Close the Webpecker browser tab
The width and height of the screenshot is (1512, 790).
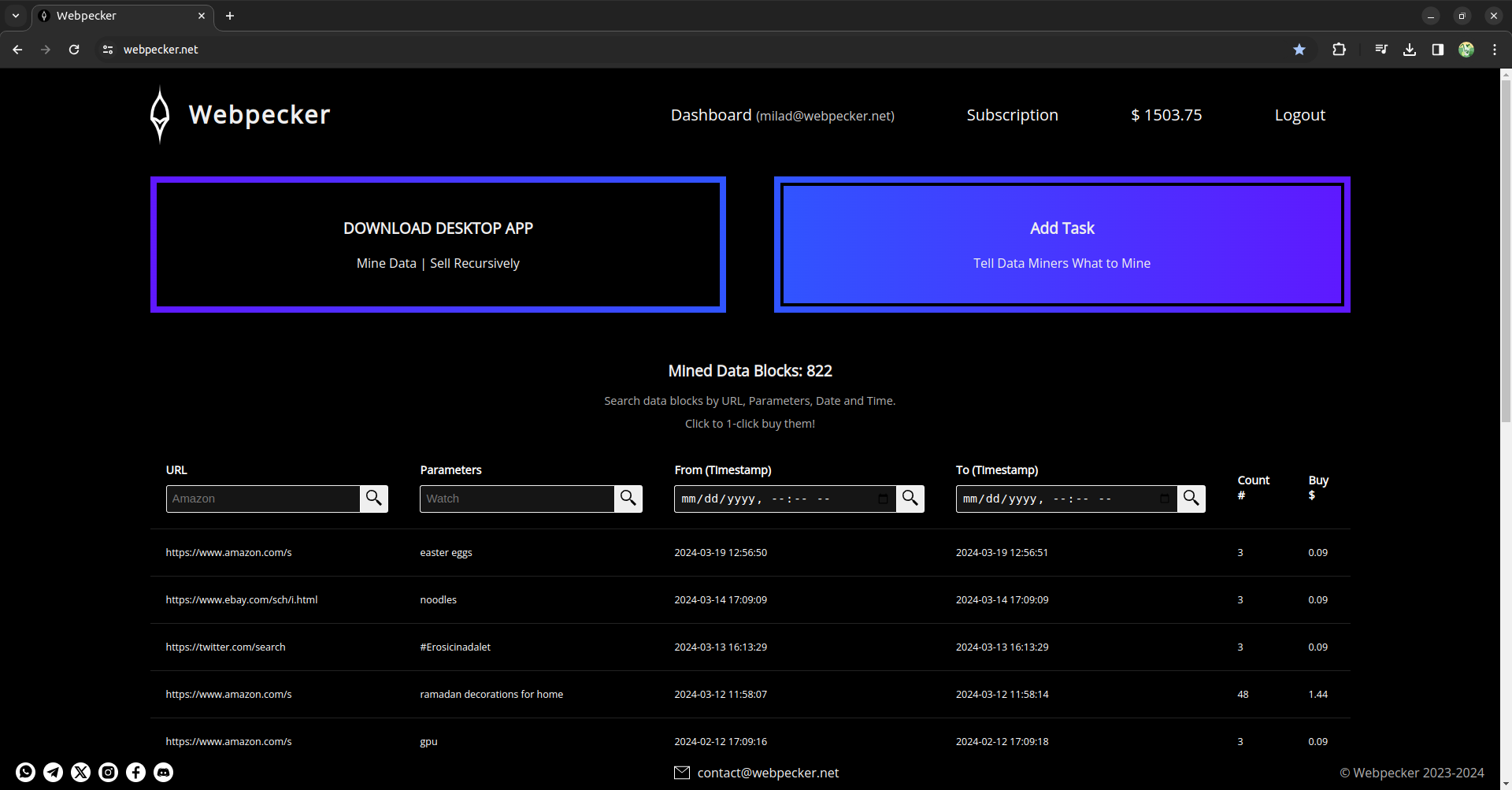(202, 16)
